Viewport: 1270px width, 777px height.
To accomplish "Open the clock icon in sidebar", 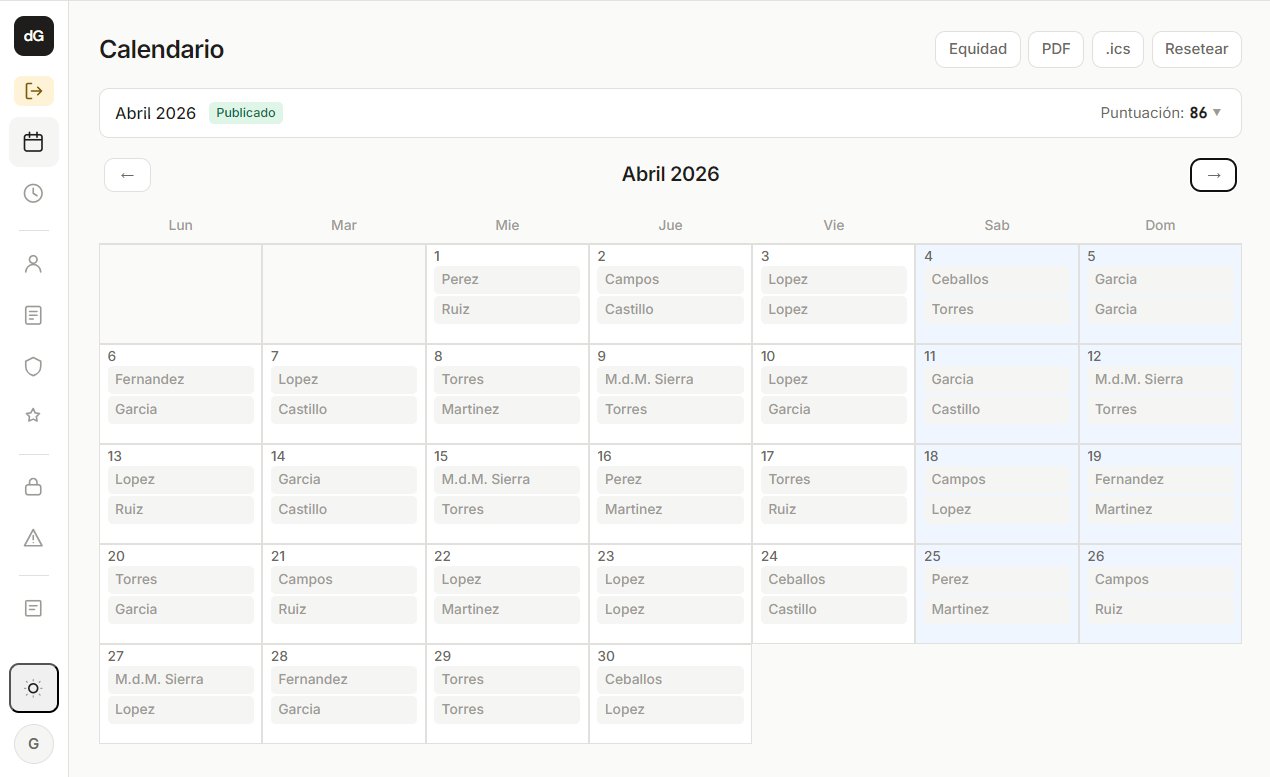I will point(34,193).
